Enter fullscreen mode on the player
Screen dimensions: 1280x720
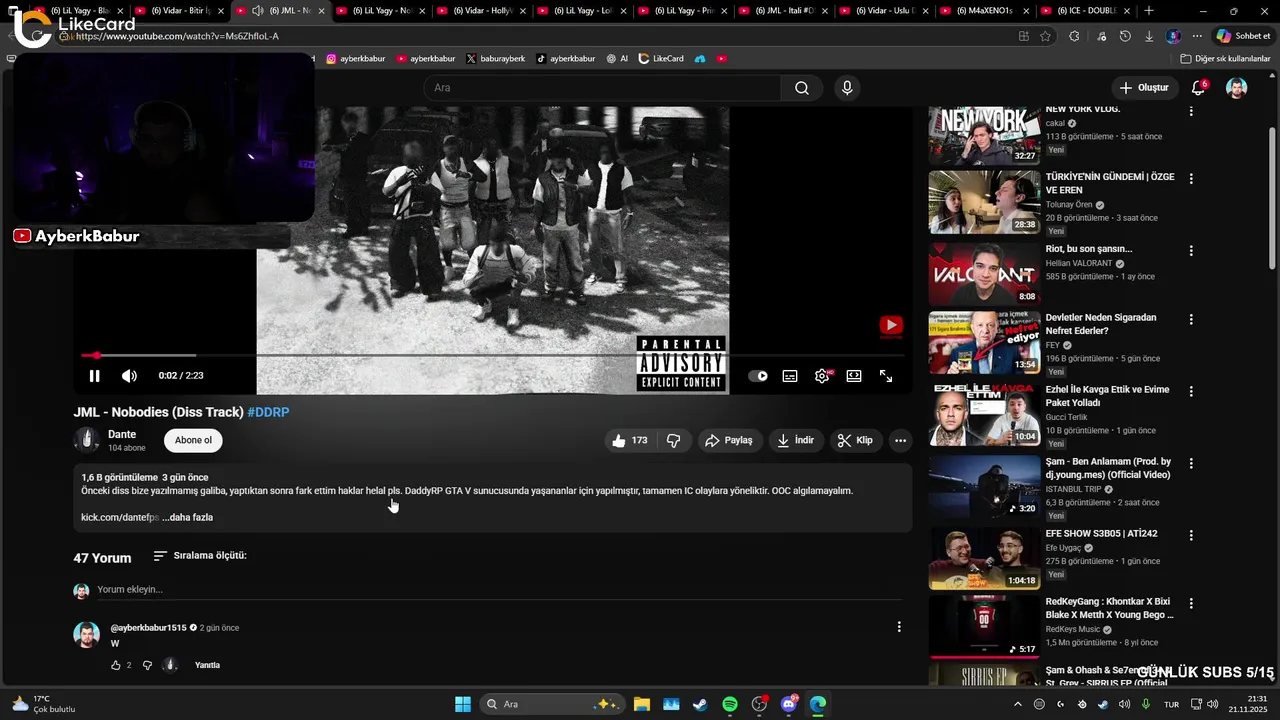tap(886, 376)
